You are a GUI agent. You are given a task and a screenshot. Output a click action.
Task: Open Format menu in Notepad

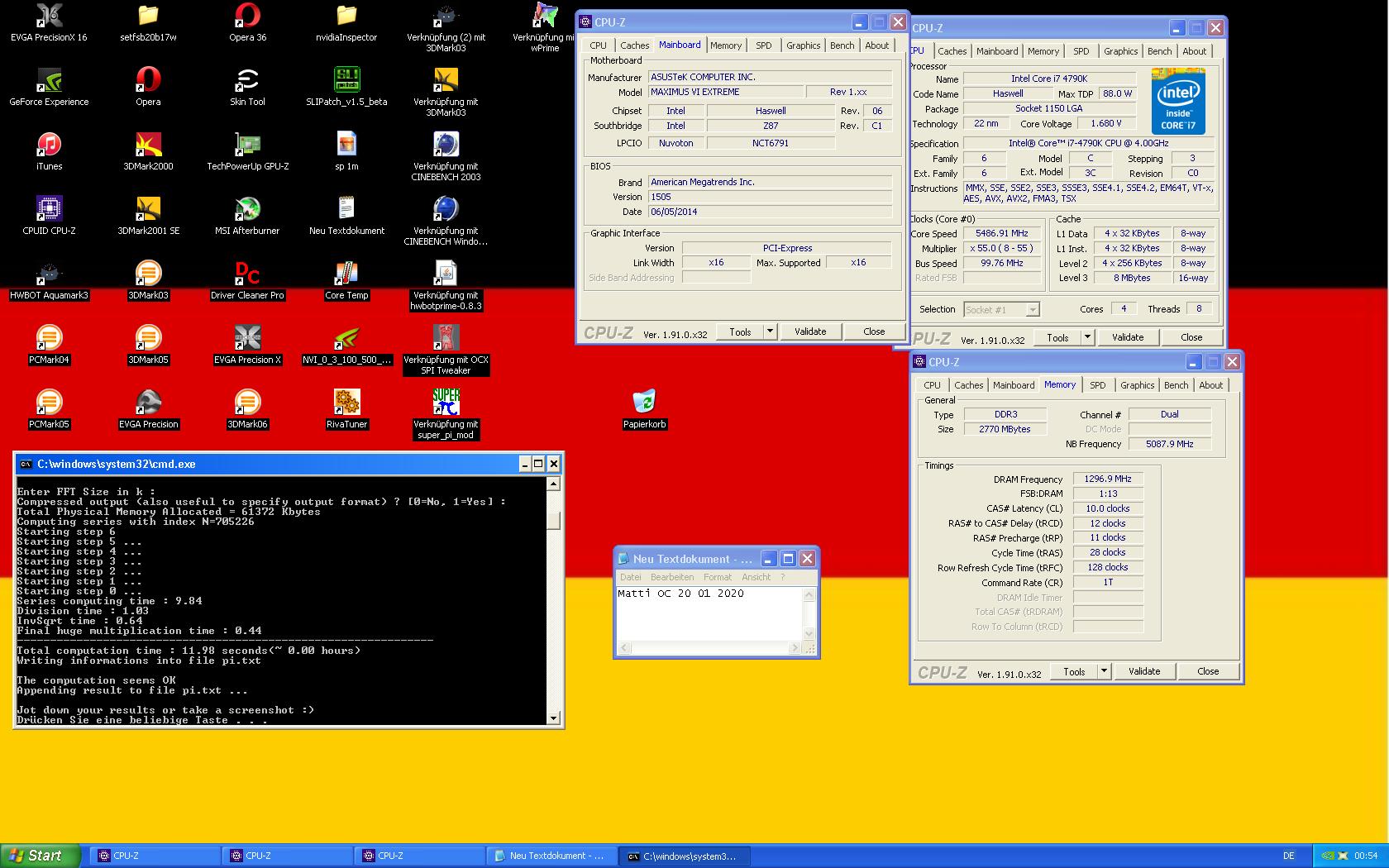tap(718, 577)
